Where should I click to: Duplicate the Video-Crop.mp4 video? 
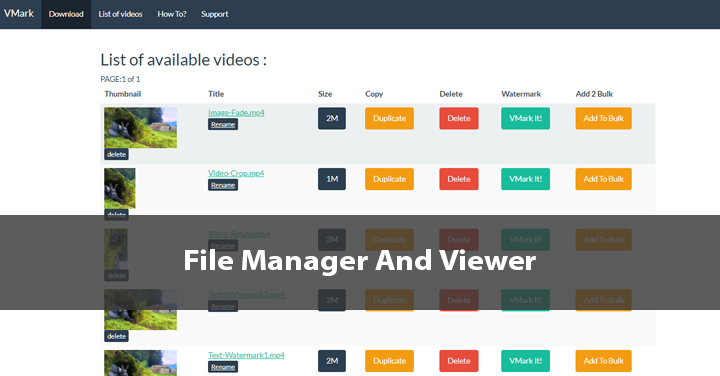[x=389, y=179]
